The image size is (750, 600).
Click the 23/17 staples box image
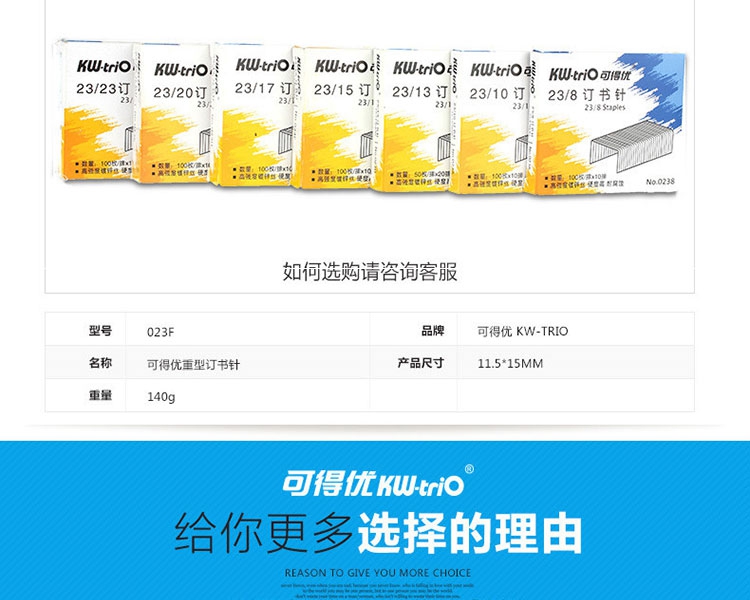click(x=253, y=115)
